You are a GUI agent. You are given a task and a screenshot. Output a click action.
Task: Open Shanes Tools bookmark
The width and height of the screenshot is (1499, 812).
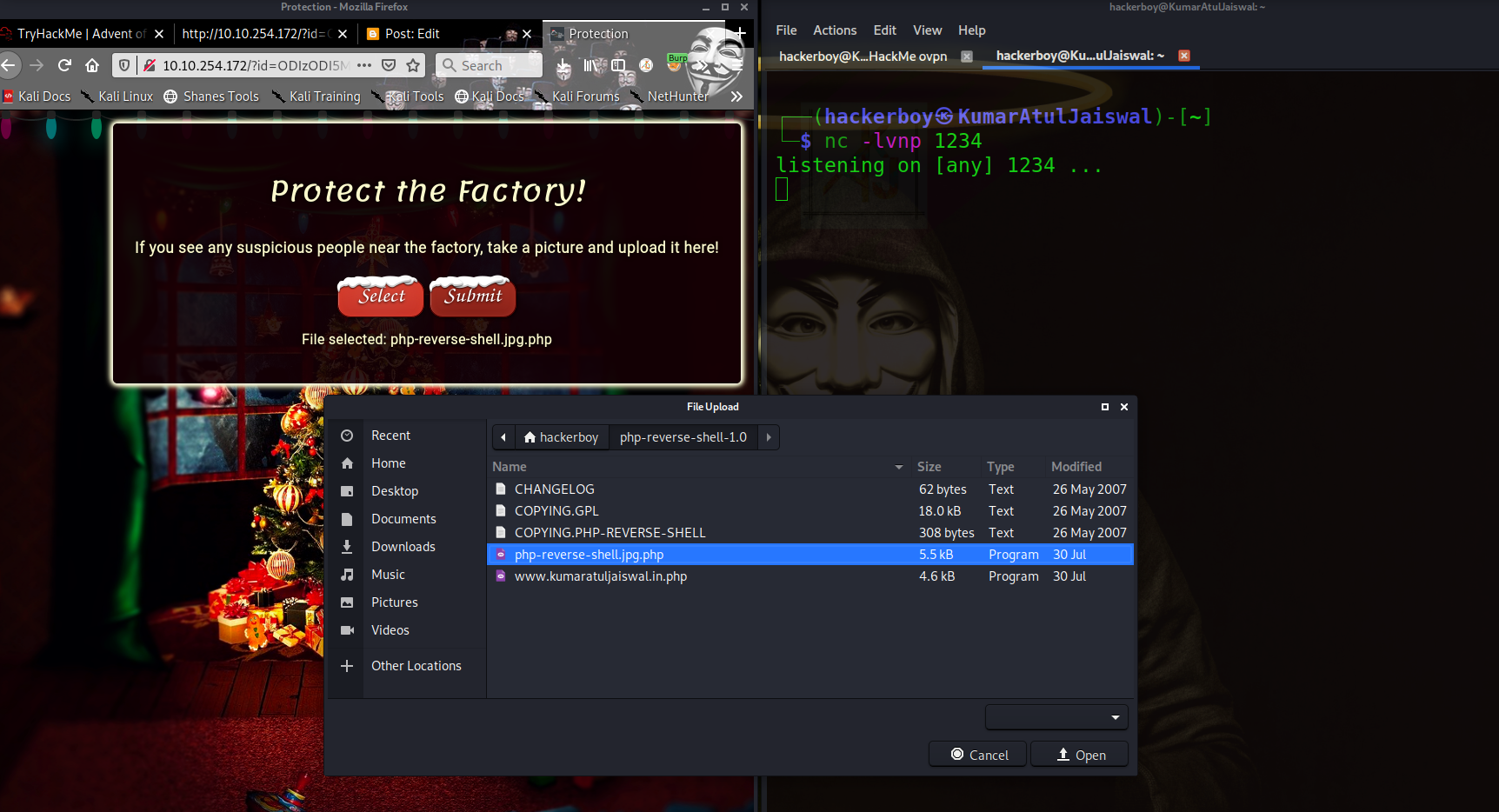click(211, 97)
